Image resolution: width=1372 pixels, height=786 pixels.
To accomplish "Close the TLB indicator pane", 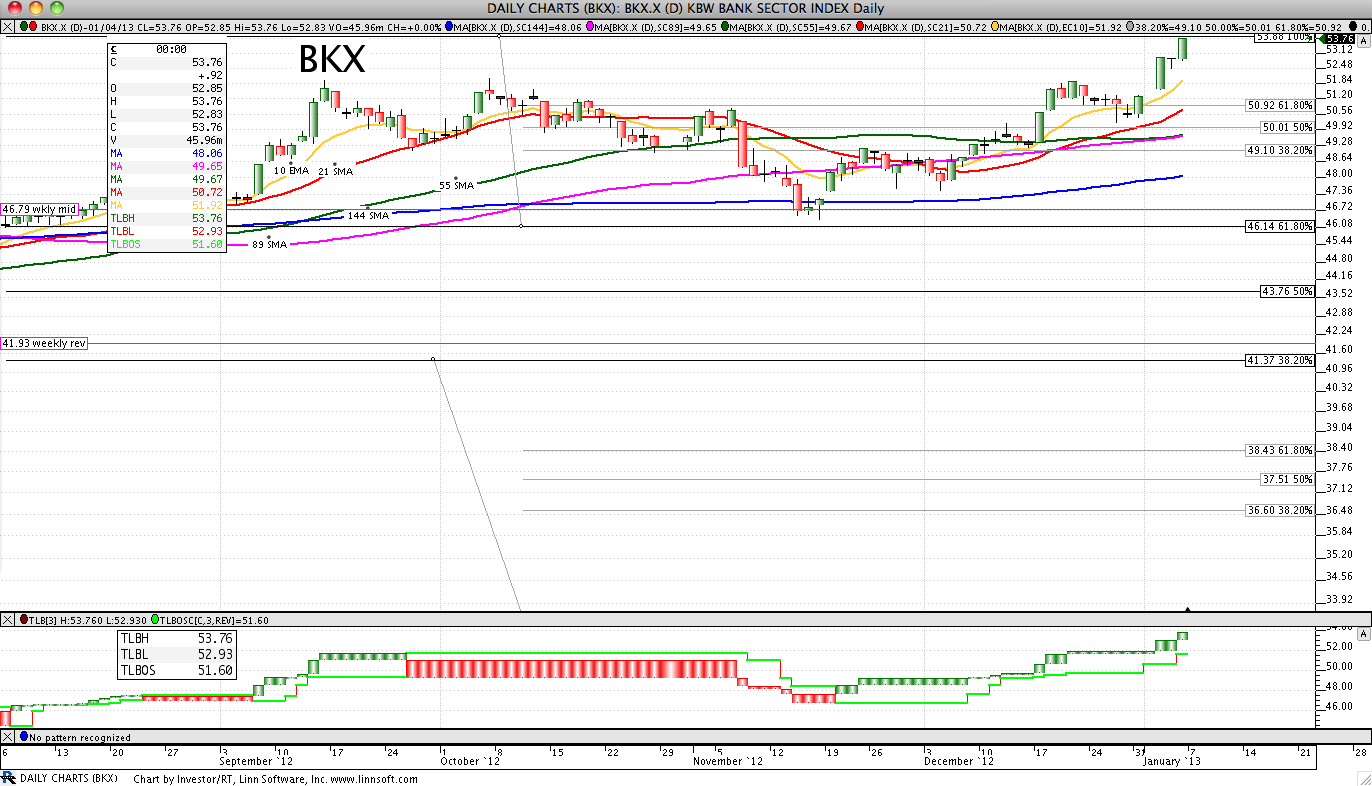I will [x=7, y=620].
